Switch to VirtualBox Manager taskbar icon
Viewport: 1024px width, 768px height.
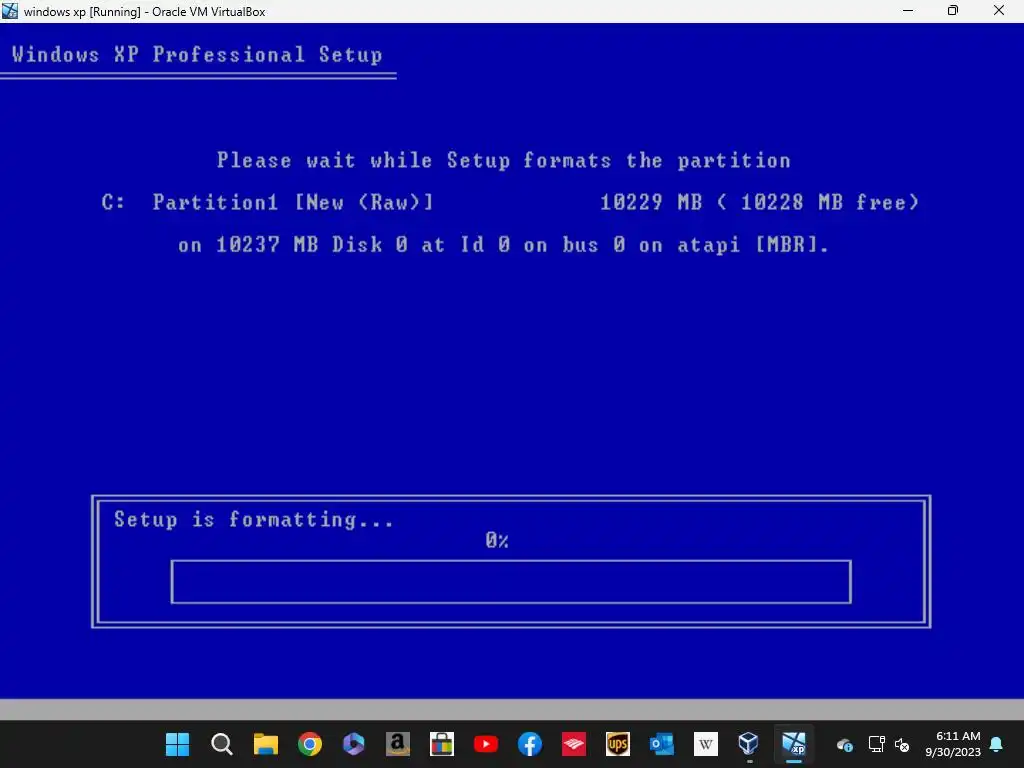748,744
